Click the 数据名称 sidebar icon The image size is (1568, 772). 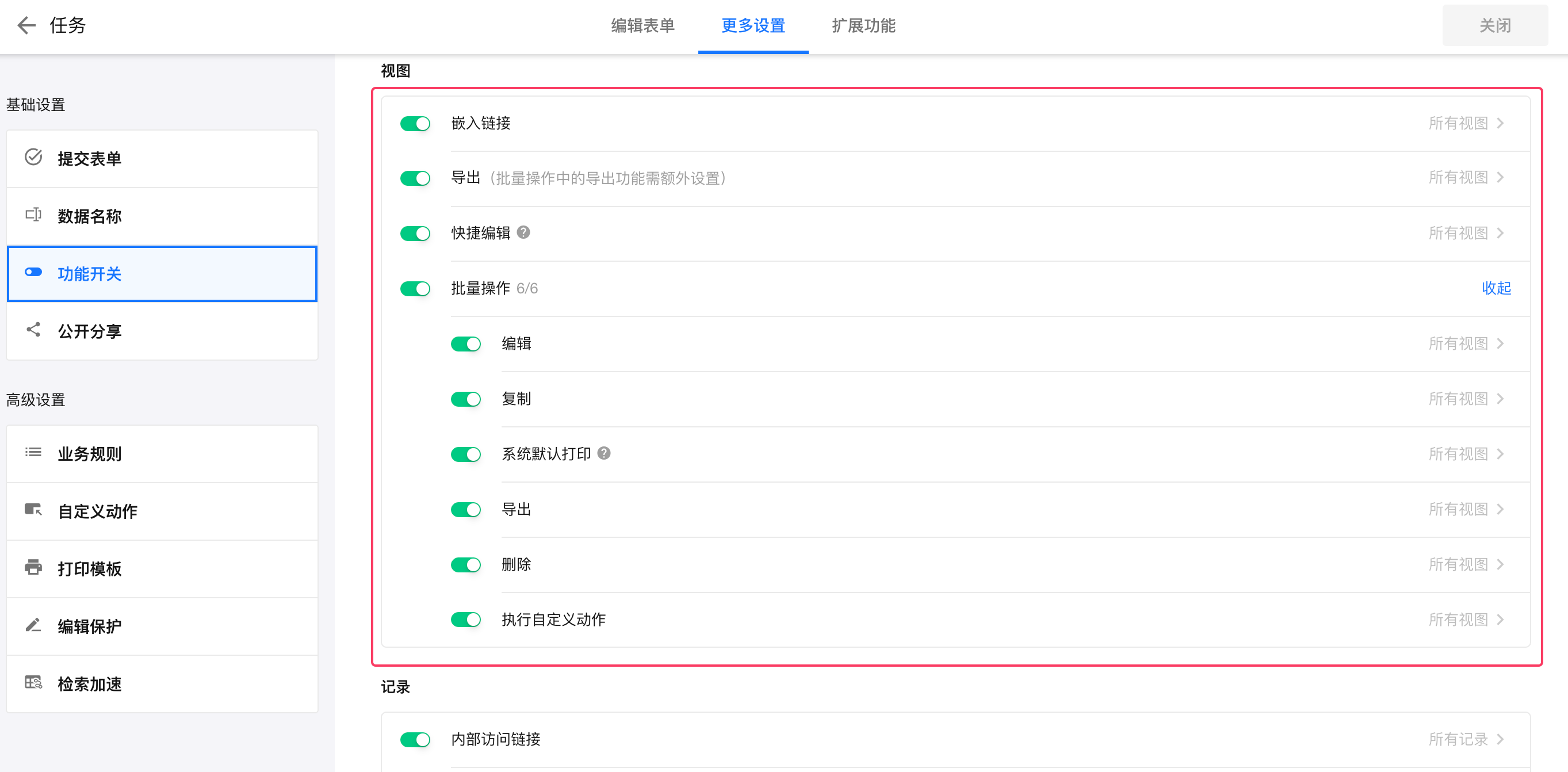click(x=33, y=215)
